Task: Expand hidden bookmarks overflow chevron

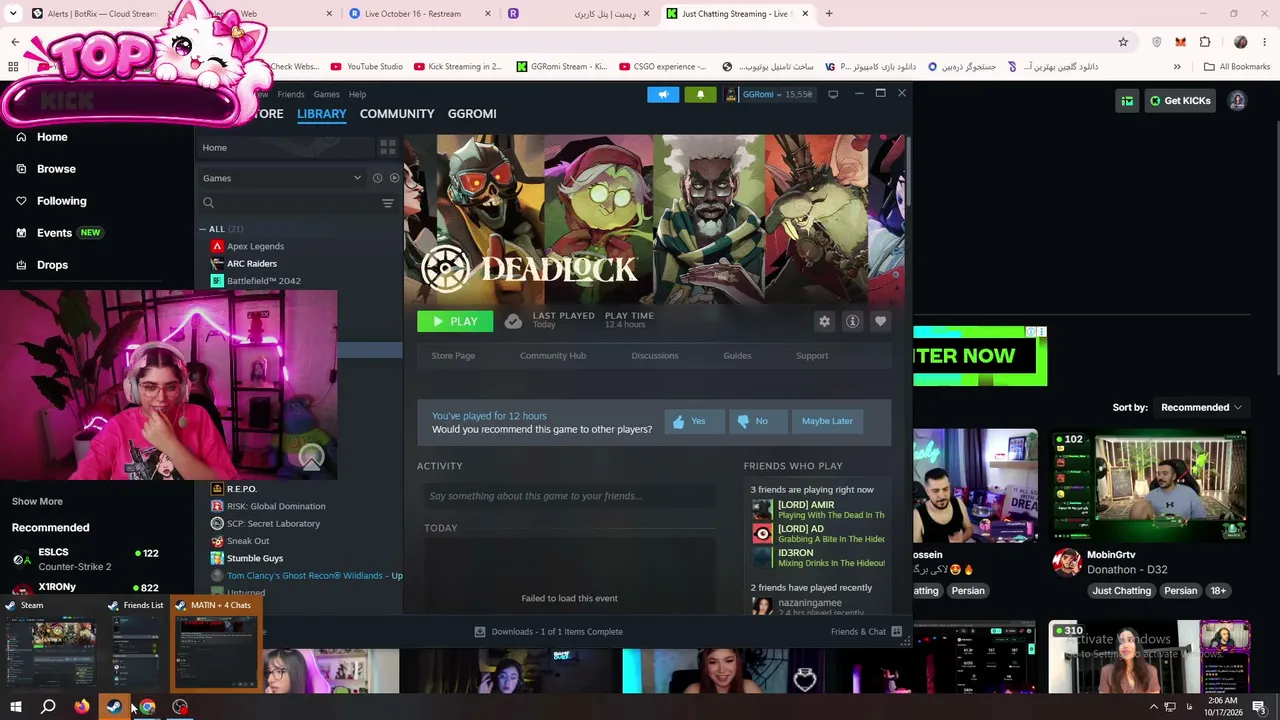Action: point(1177,67)
